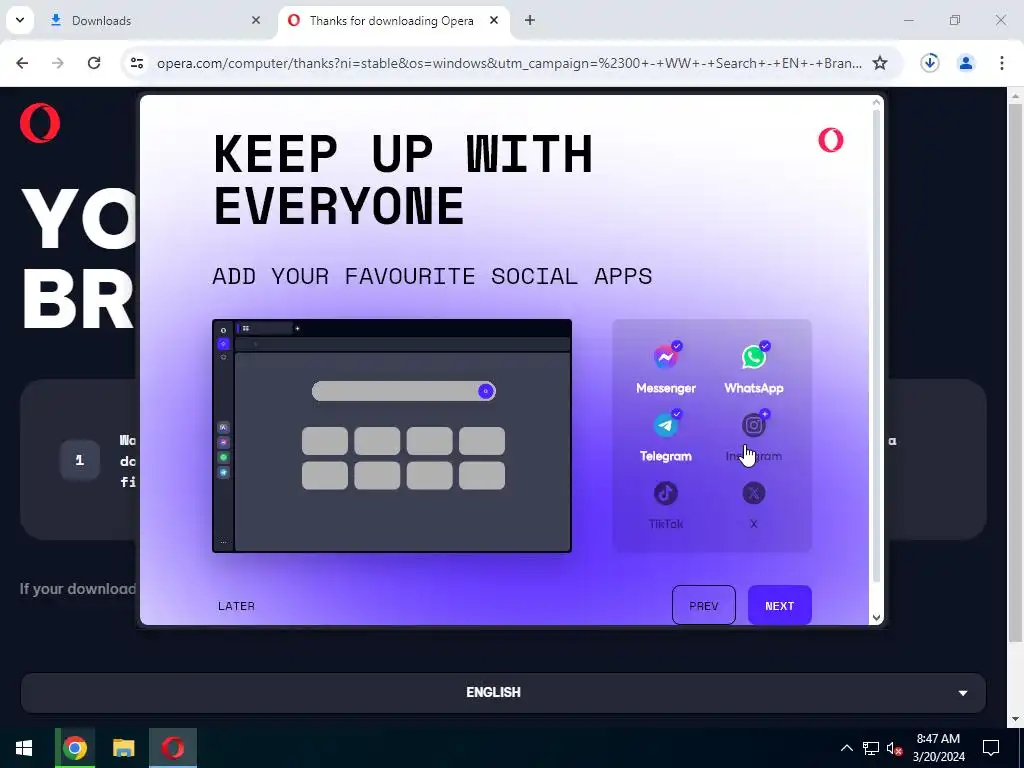The image size is (1024, 768).
Task: Bookmark this page with the star
Action: (880, 63)
